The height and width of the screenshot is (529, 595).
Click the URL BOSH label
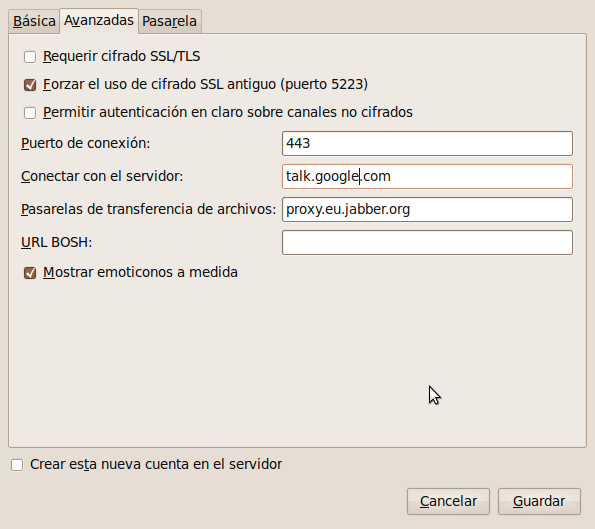[57, 242]
